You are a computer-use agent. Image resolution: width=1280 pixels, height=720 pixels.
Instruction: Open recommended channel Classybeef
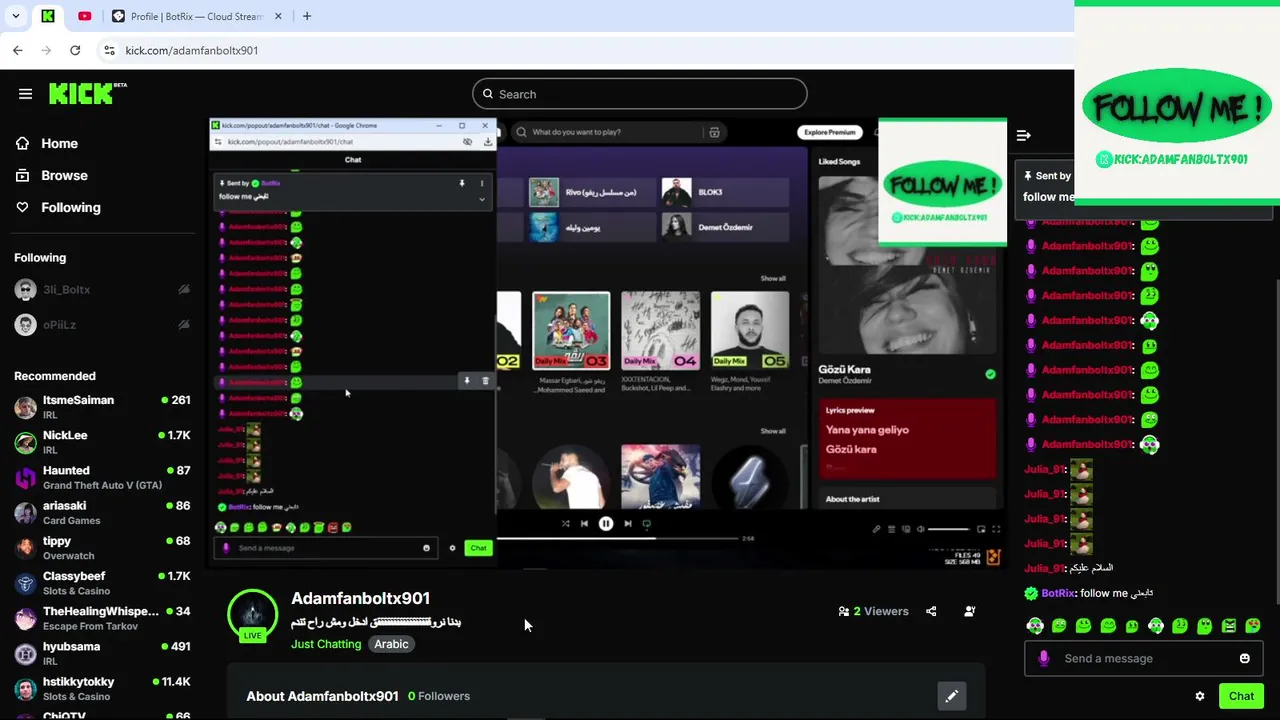(102, 583)
